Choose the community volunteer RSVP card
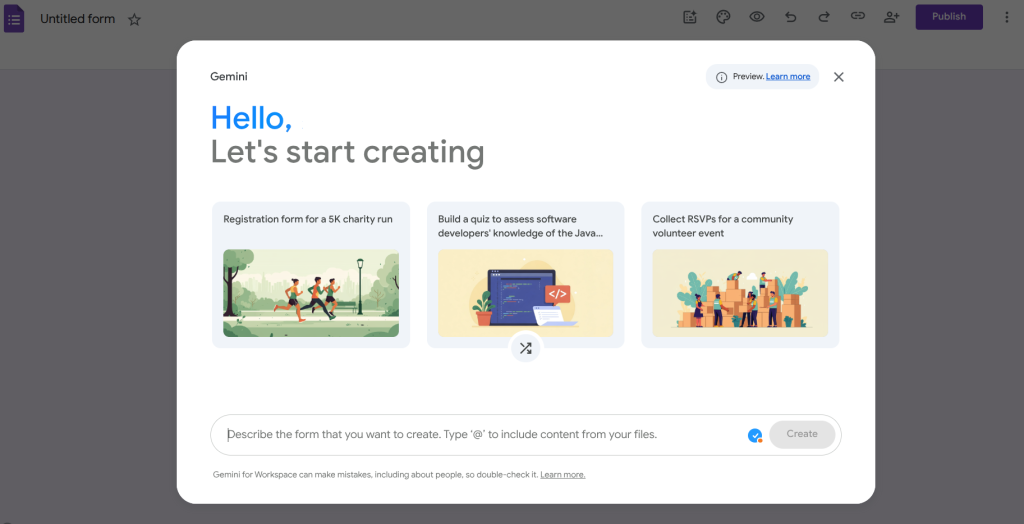 click(x=740, y=275)
